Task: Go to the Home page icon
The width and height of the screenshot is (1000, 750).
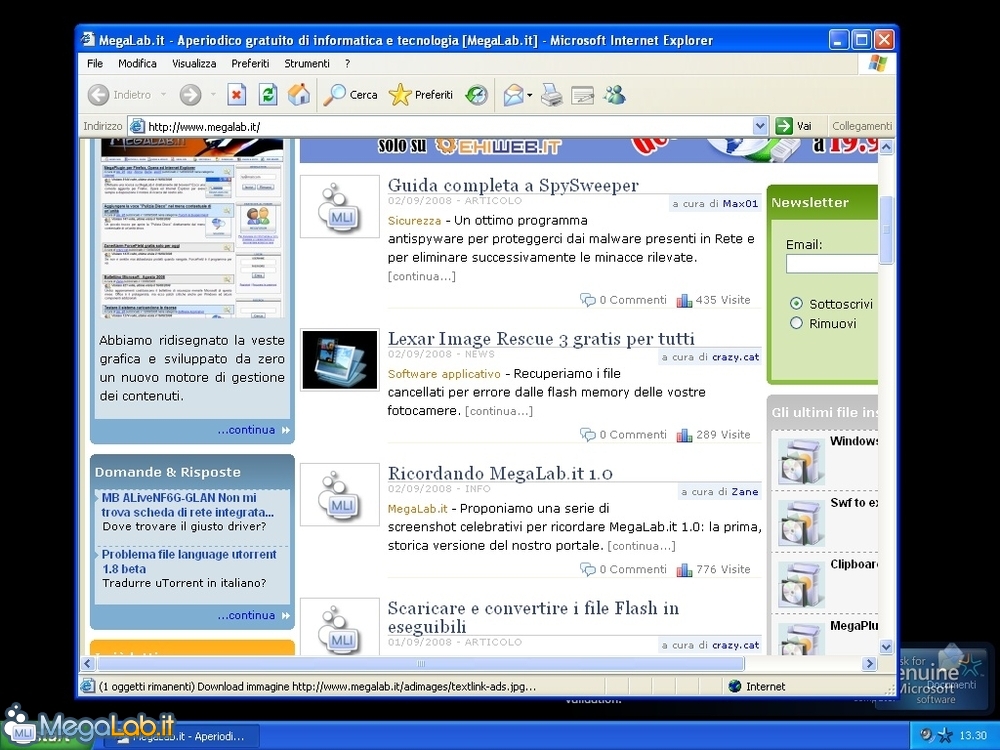Action: point(299,95)
